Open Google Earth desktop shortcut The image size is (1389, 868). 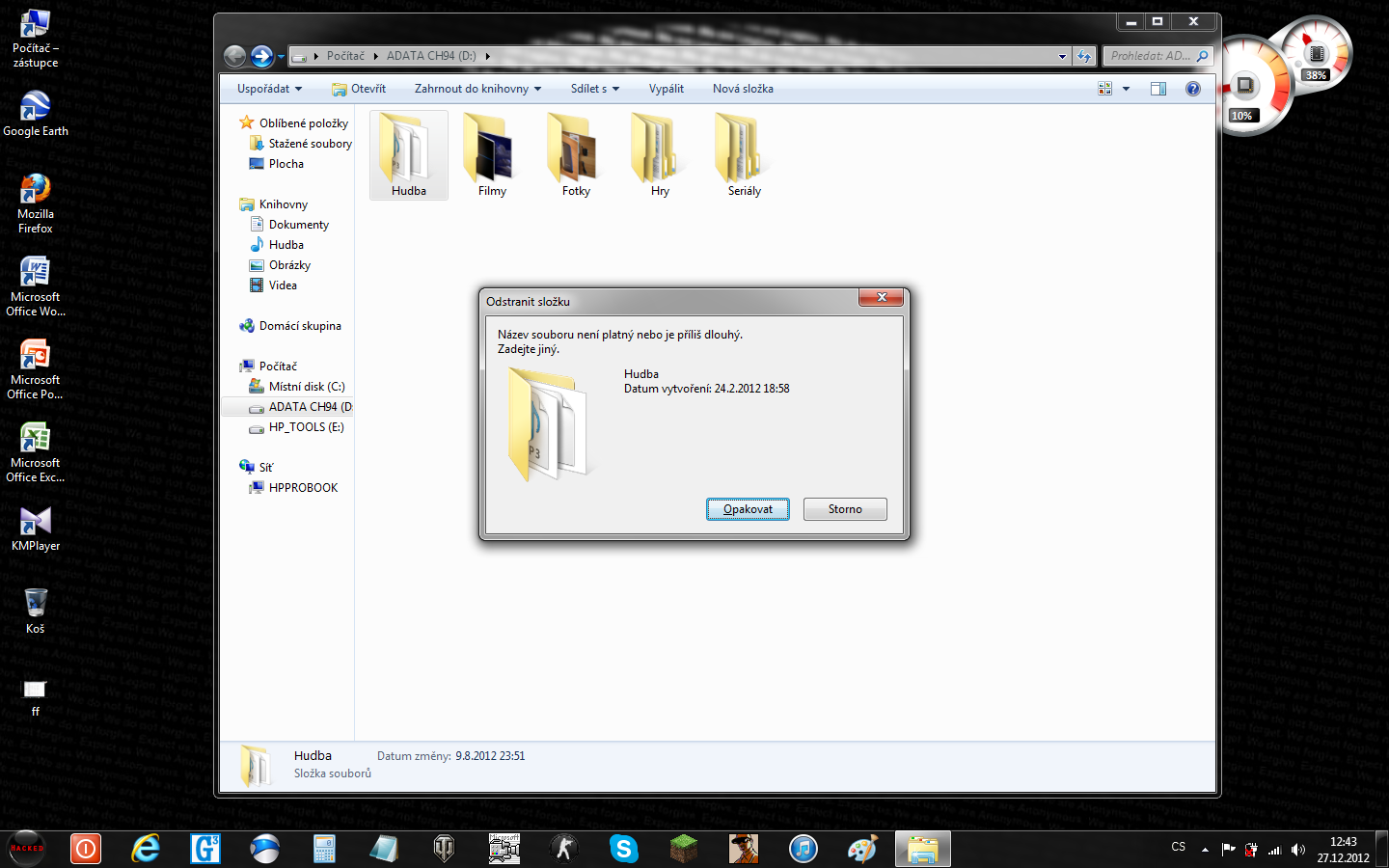click(36, 113)
